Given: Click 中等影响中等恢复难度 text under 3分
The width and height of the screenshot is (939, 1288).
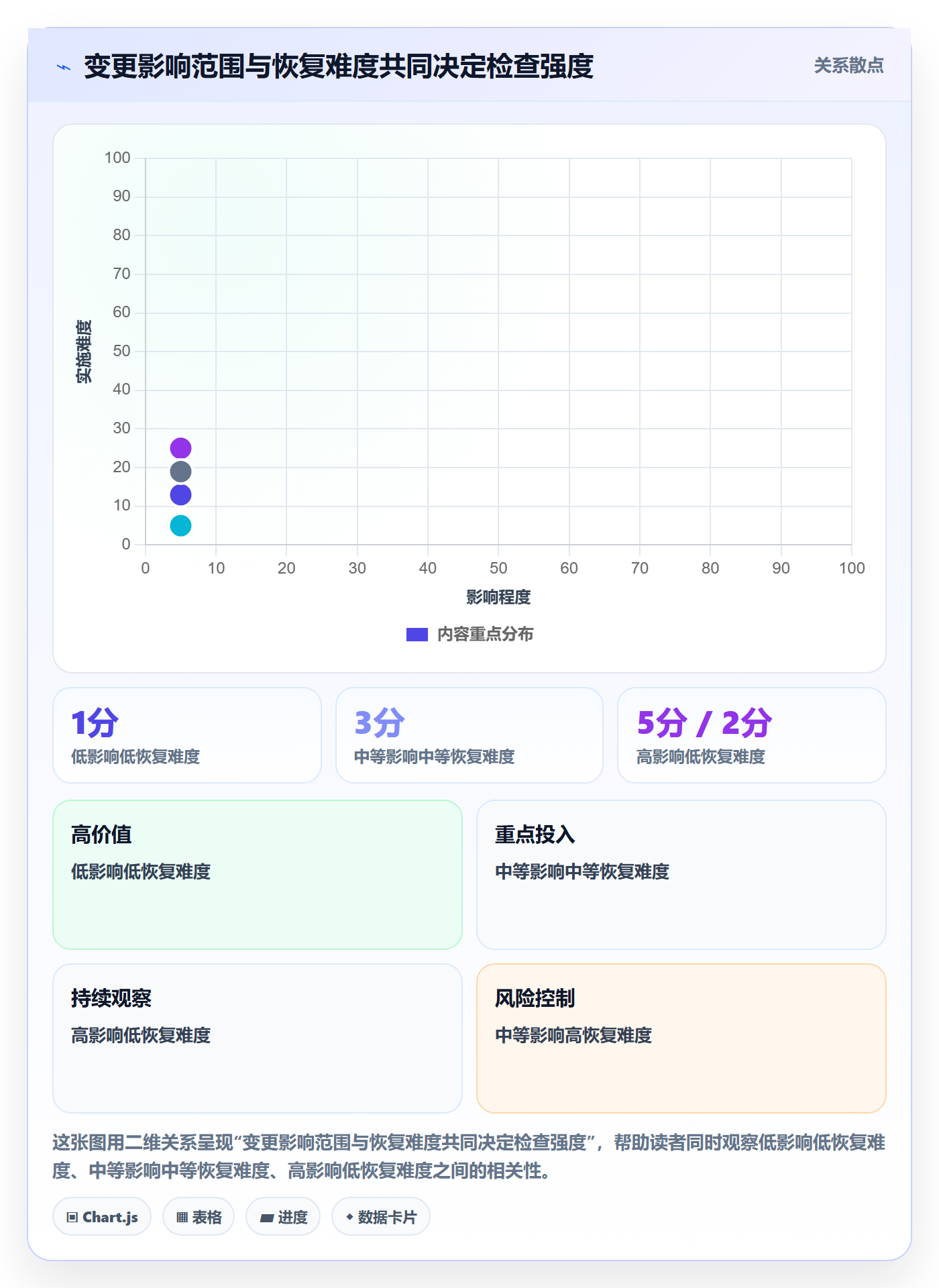Looking at the screenshot, I should (434, 757).
